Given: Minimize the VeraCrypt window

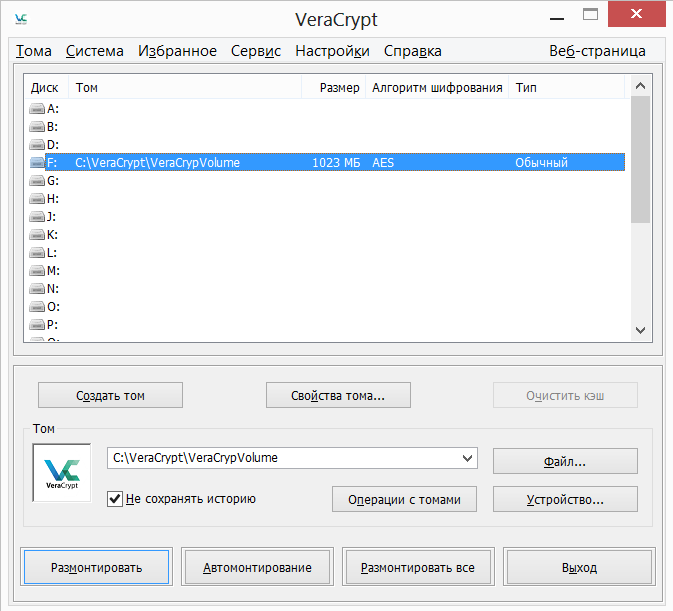Looking at the screenshot, I should [557, 16].
